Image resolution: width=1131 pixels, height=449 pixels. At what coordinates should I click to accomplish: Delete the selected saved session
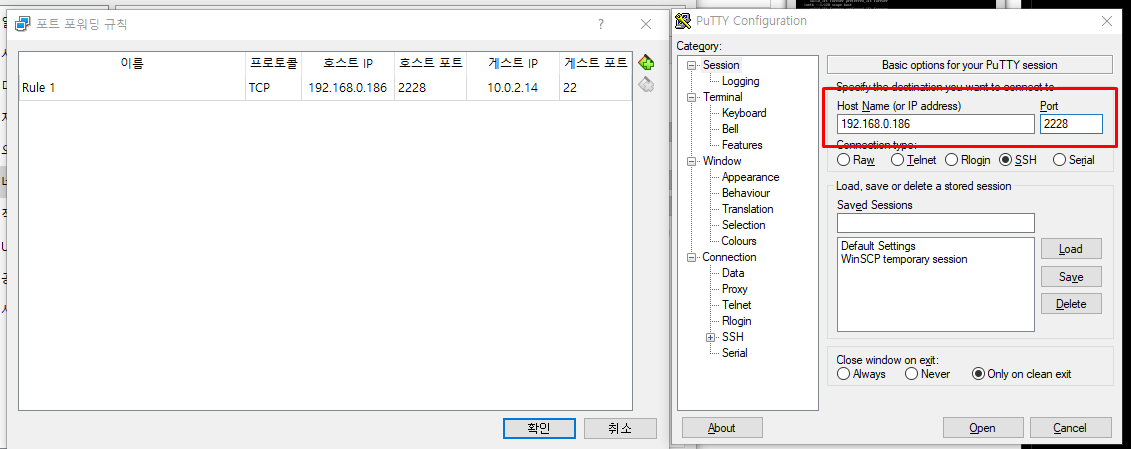1071,304
